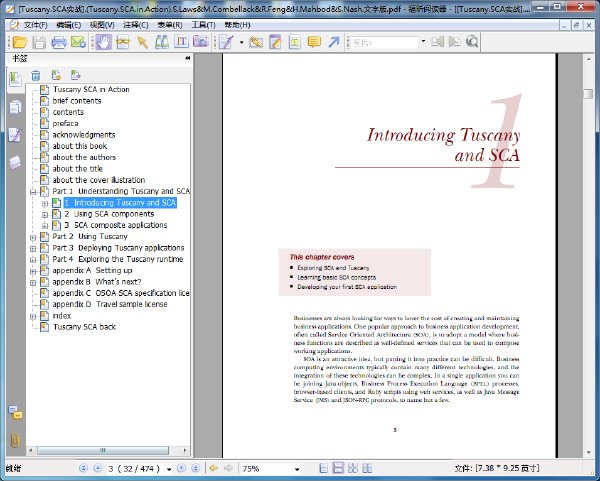Go to the 'preface' bookmark

click(x=65, y=123)
